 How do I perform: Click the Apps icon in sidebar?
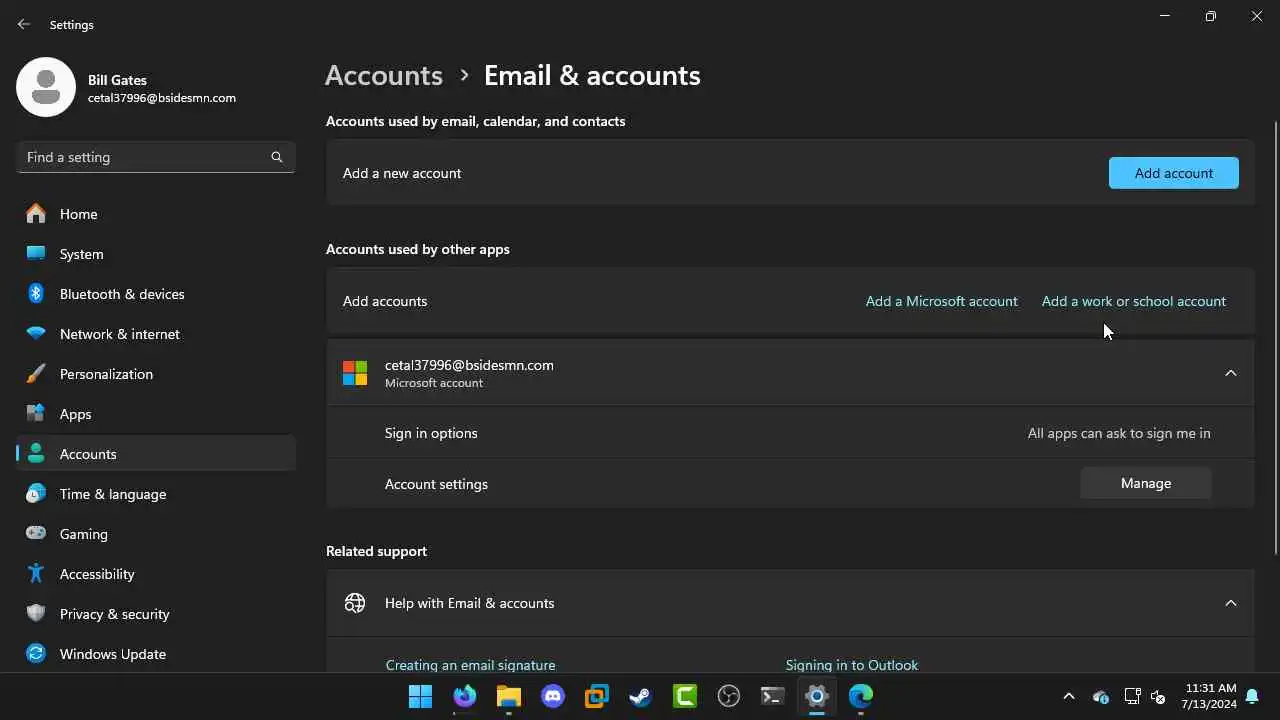point(36,414)
